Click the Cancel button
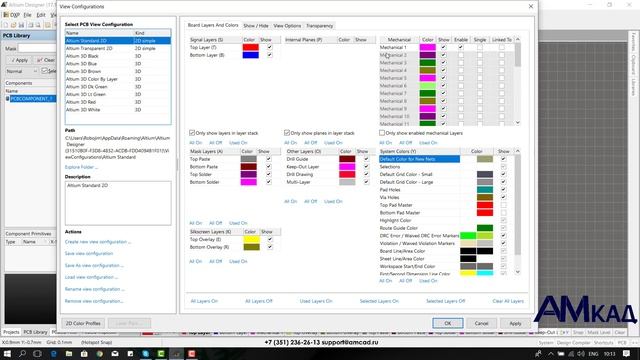This screenshot has height=360, width=640. tap(481, 323)
